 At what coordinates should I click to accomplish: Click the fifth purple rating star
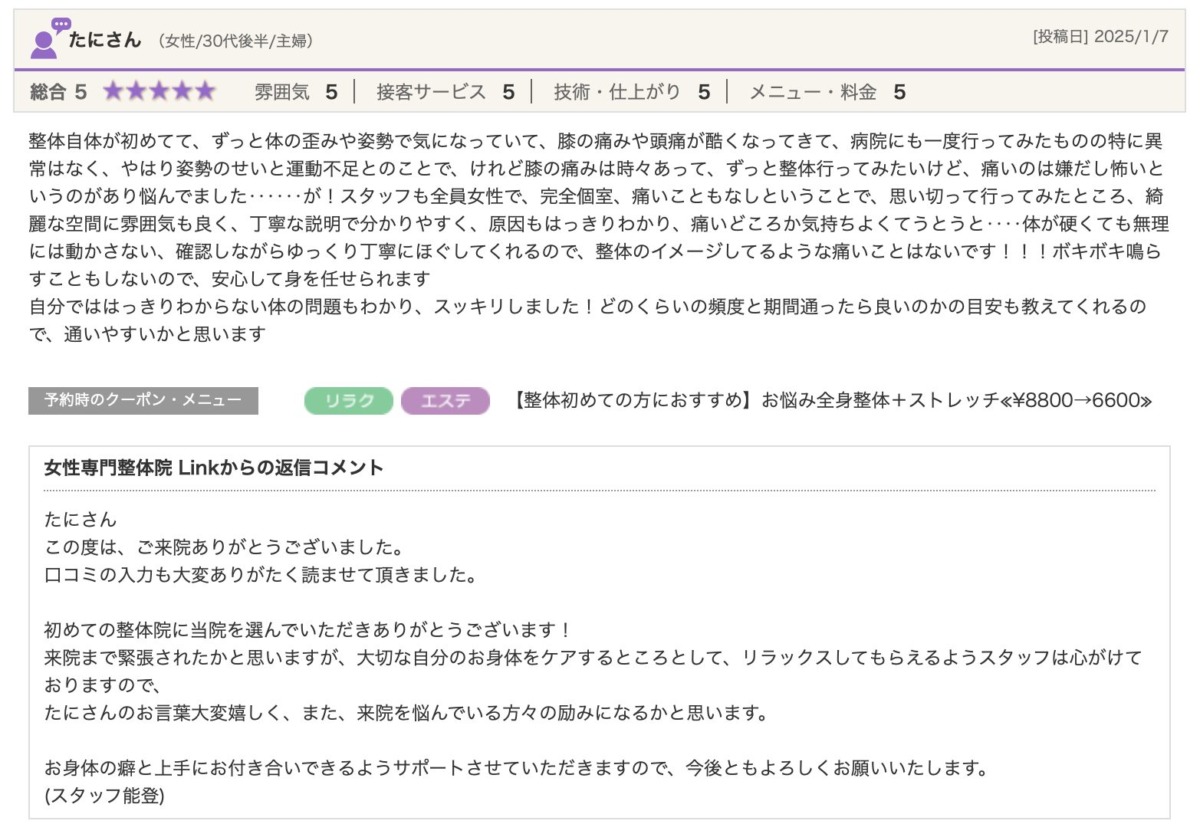[205, 92]
